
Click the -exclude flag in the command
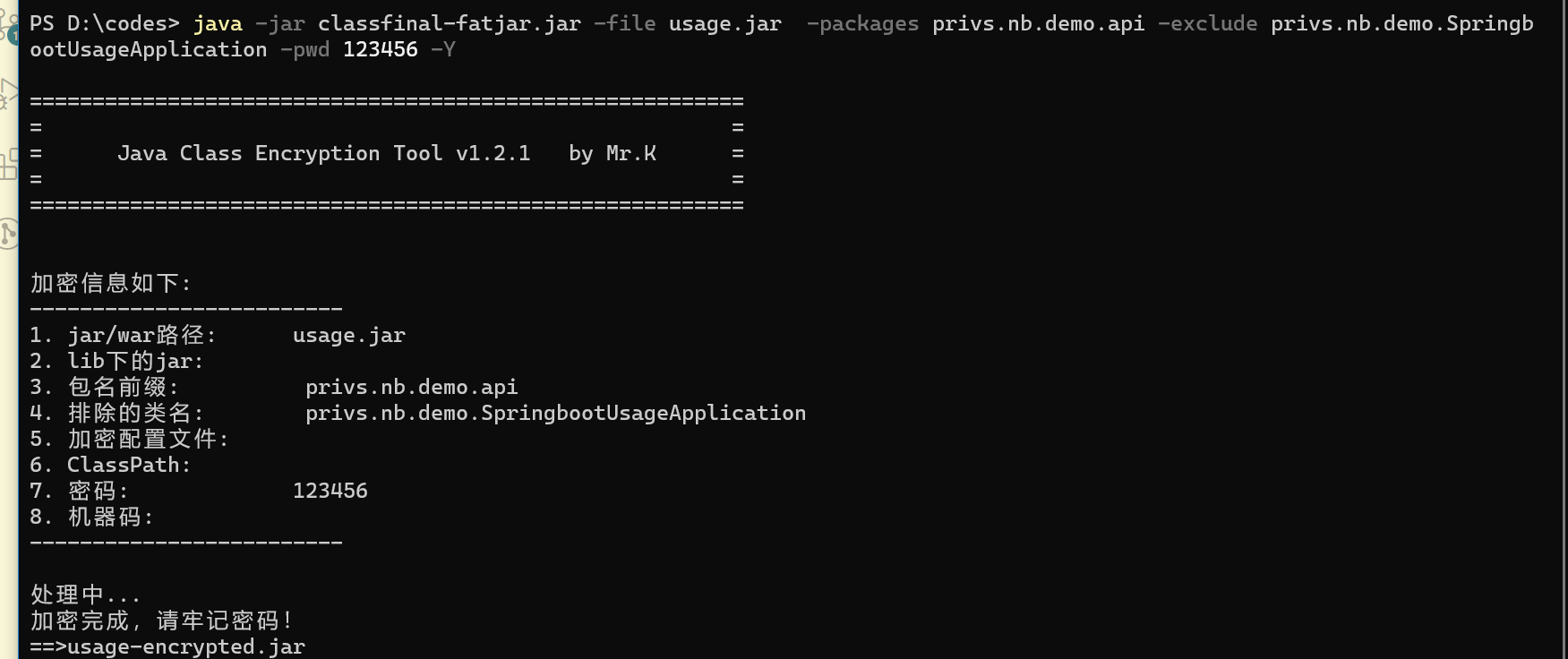(1207, 23)
